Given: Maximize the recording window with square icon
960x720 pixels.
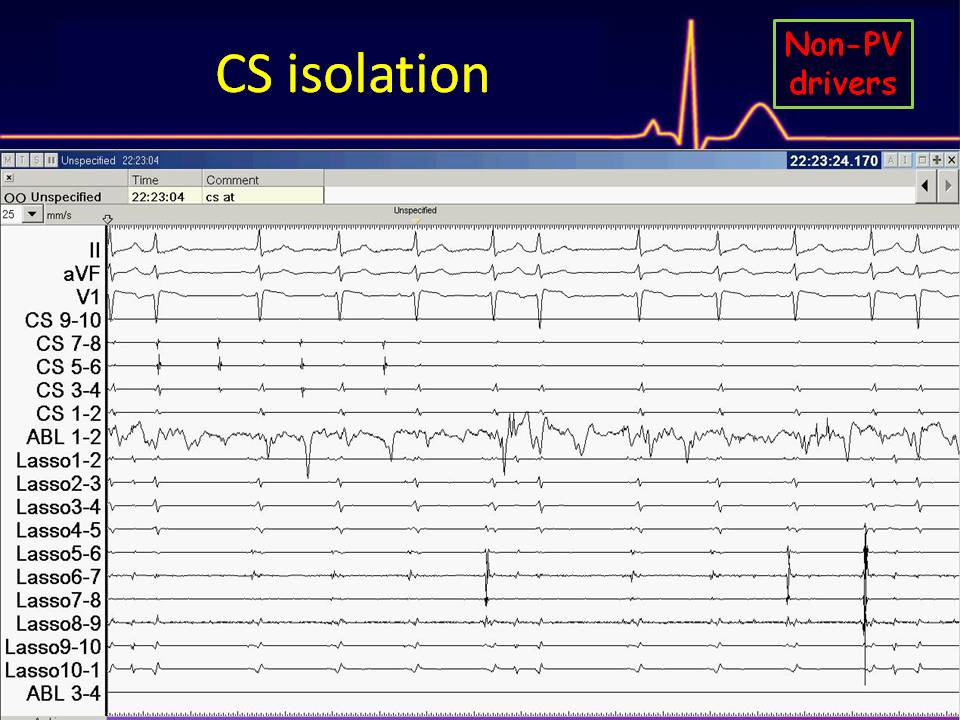Looking at the screenshot, I should coord(922,160).
